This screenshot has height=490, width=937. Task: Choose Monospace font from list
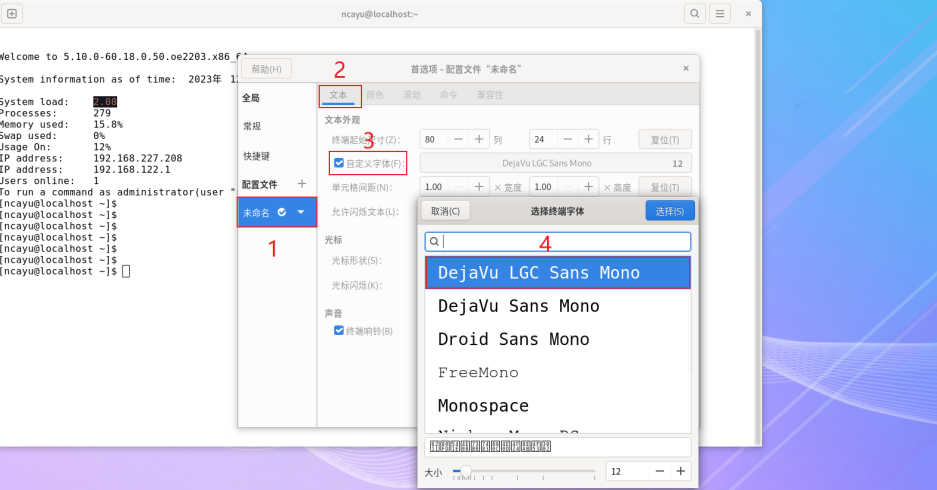(558, 406)
